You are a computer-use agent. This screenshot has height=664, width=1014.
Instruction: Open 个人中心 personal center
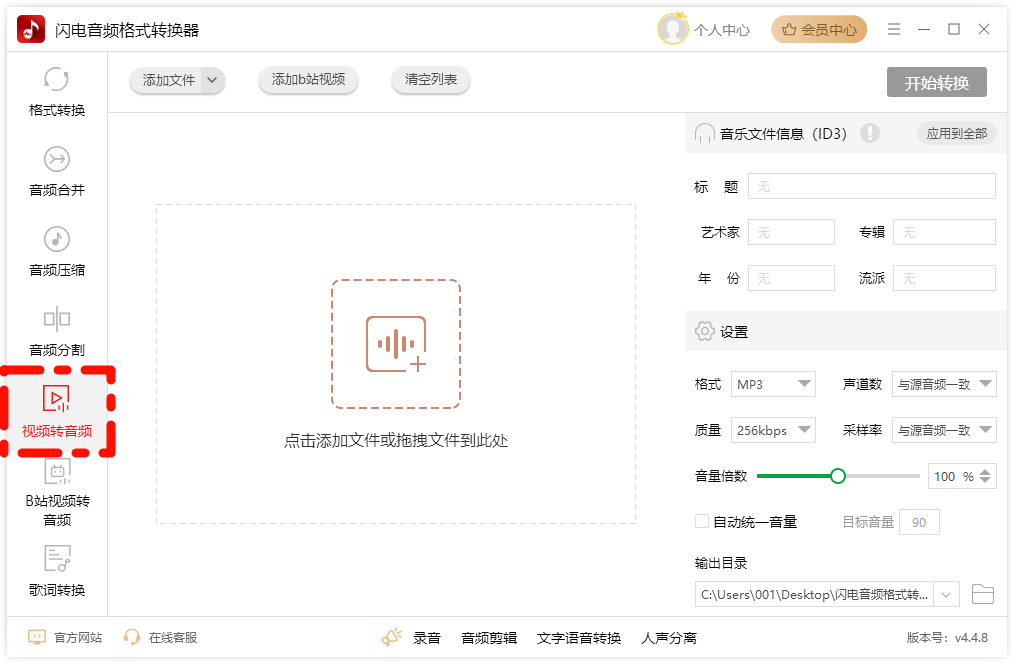[722, 30]
